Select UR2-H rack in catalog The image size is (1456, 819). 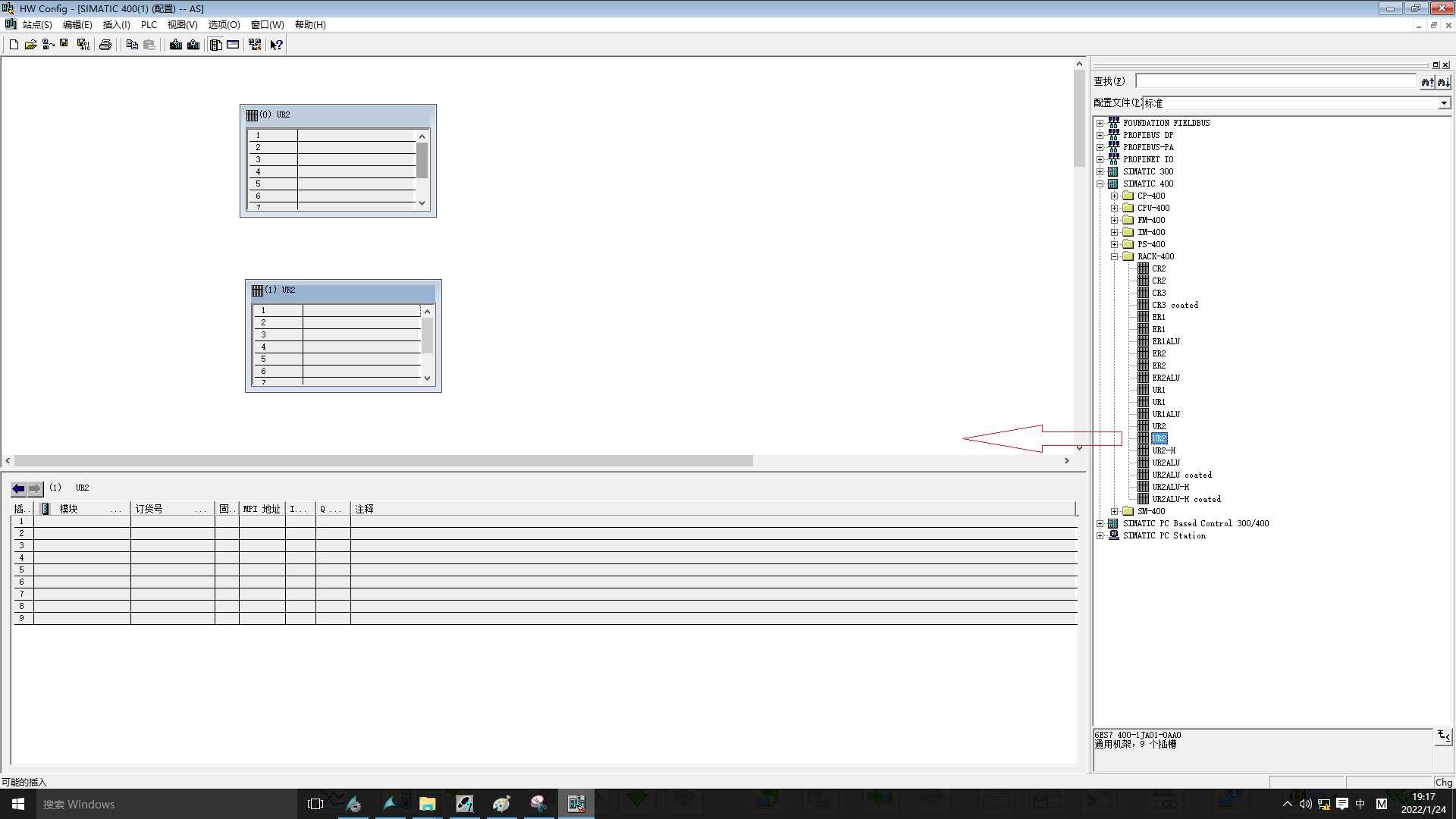point(1163,450)
